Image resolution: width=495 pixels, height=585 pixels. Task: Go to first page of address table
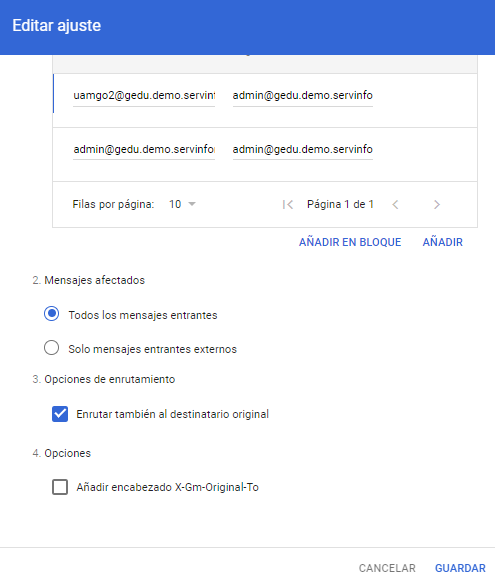tap(288, 204)
